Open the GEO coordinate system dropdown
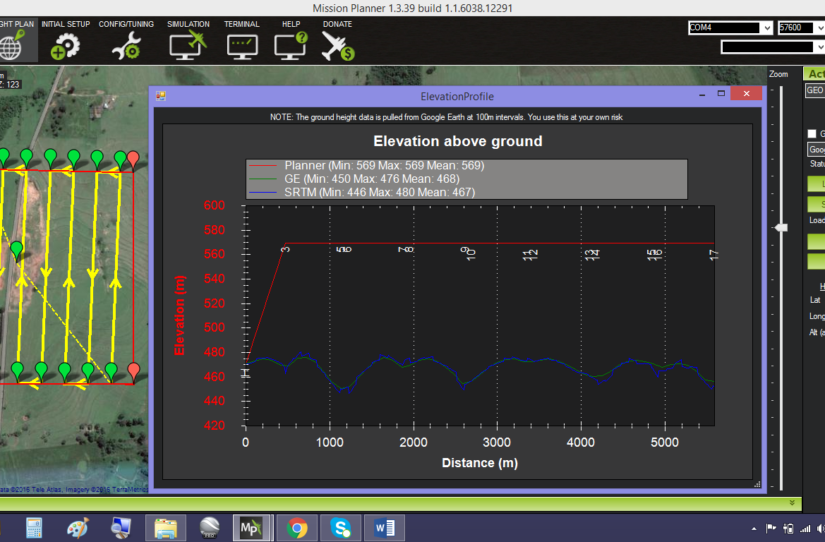 click(x=815, y=90)
